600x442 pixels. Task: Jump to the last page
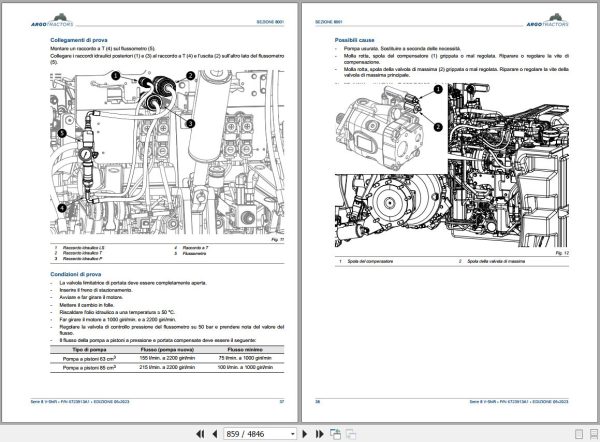(320, 434)
